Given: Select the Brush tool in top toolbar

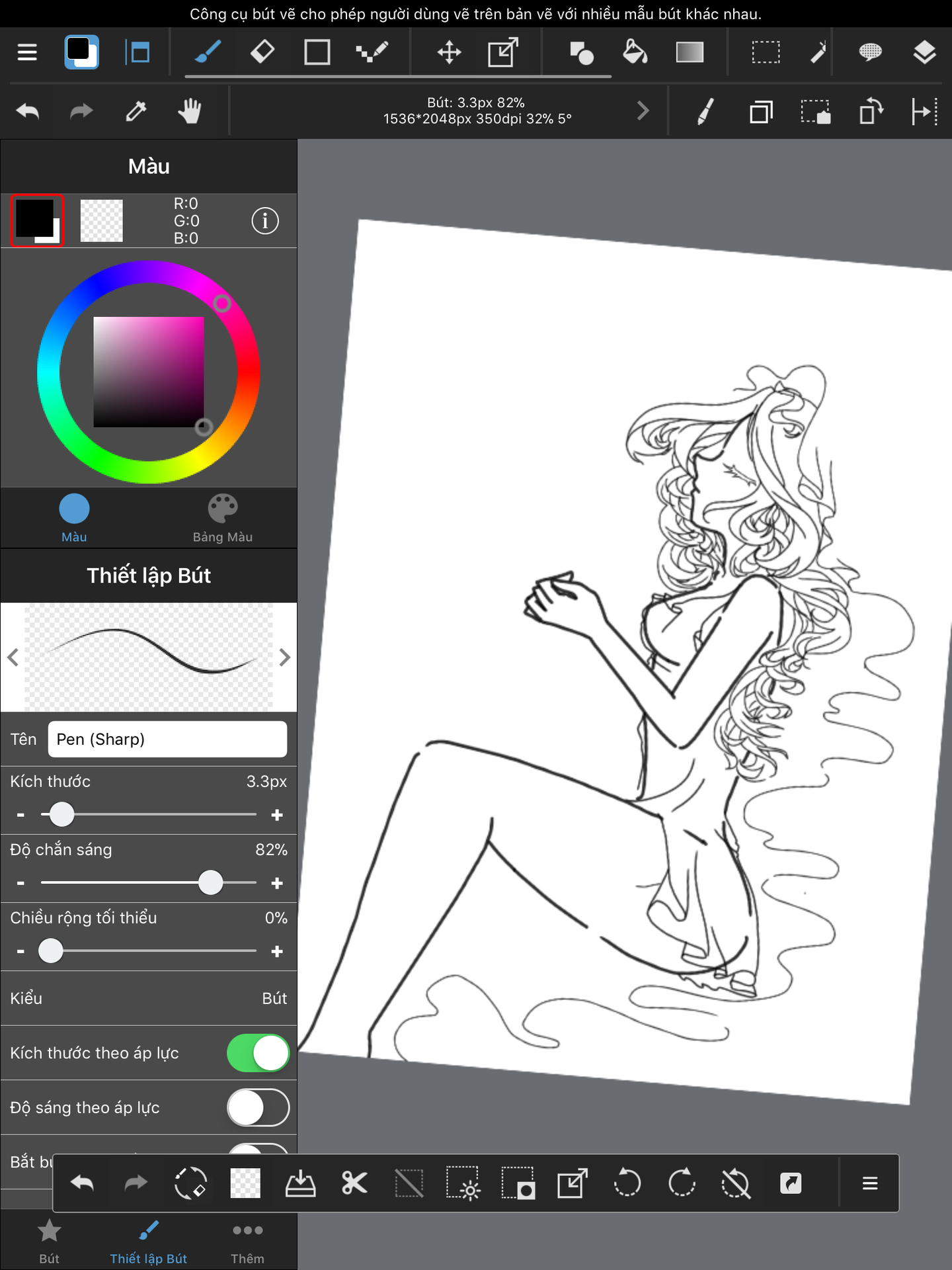Looking at the screenshot, I should [208, 52].
